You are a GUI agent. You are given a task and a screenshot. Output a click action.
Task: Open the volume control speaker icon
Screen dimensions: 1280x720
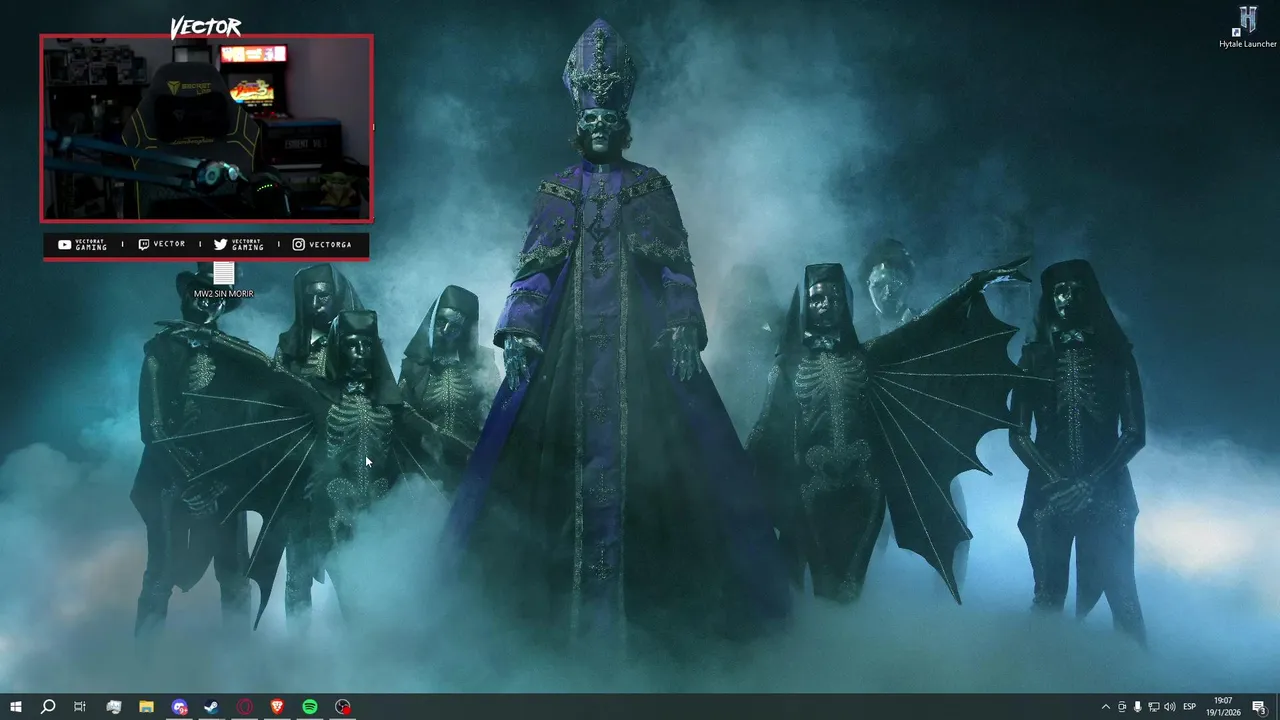pos(1170,707)
